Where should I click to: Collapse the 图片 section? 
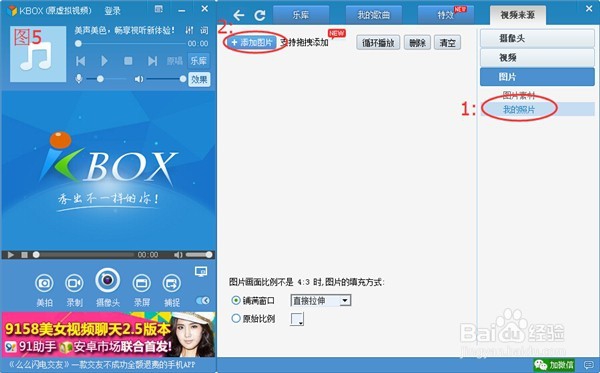click(537, 77)
